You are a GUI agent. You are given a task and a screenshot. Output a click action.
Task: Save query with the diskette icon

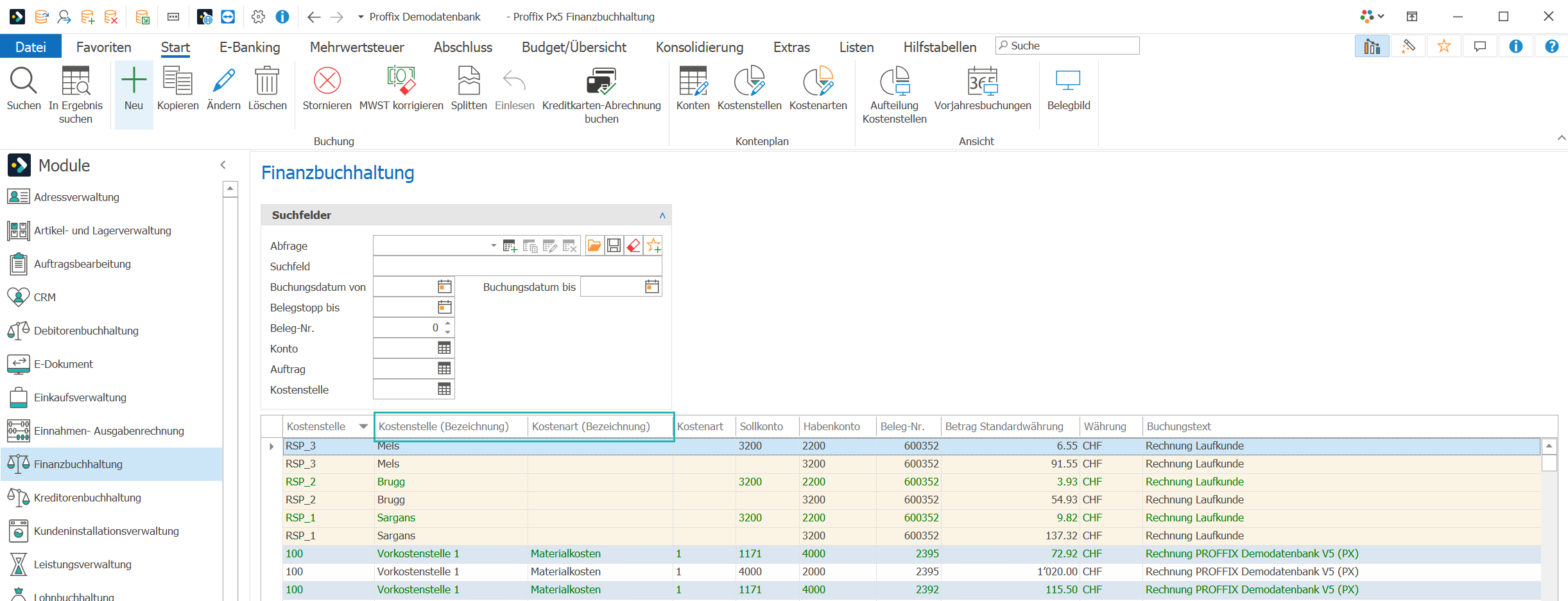(x=614, y=246)
